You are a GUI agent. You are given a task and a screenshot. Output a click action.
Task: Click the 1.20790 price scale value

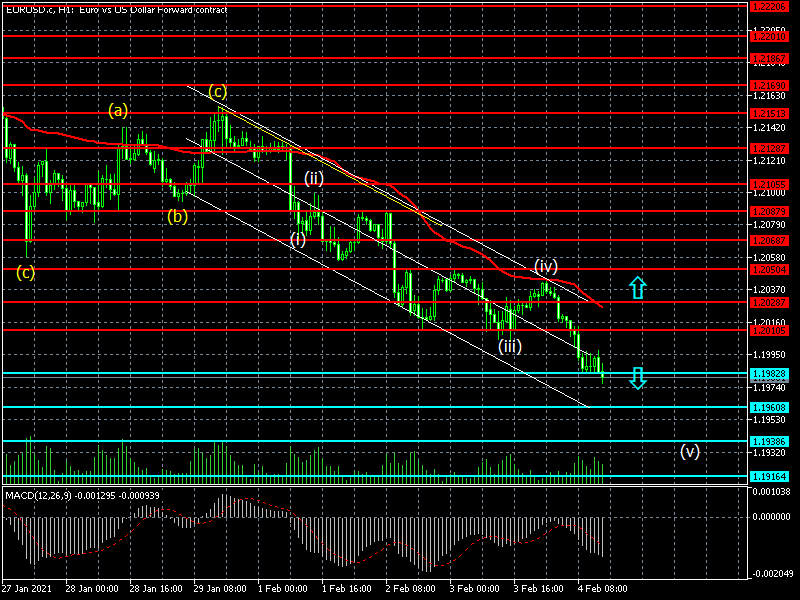coord(769,224)
